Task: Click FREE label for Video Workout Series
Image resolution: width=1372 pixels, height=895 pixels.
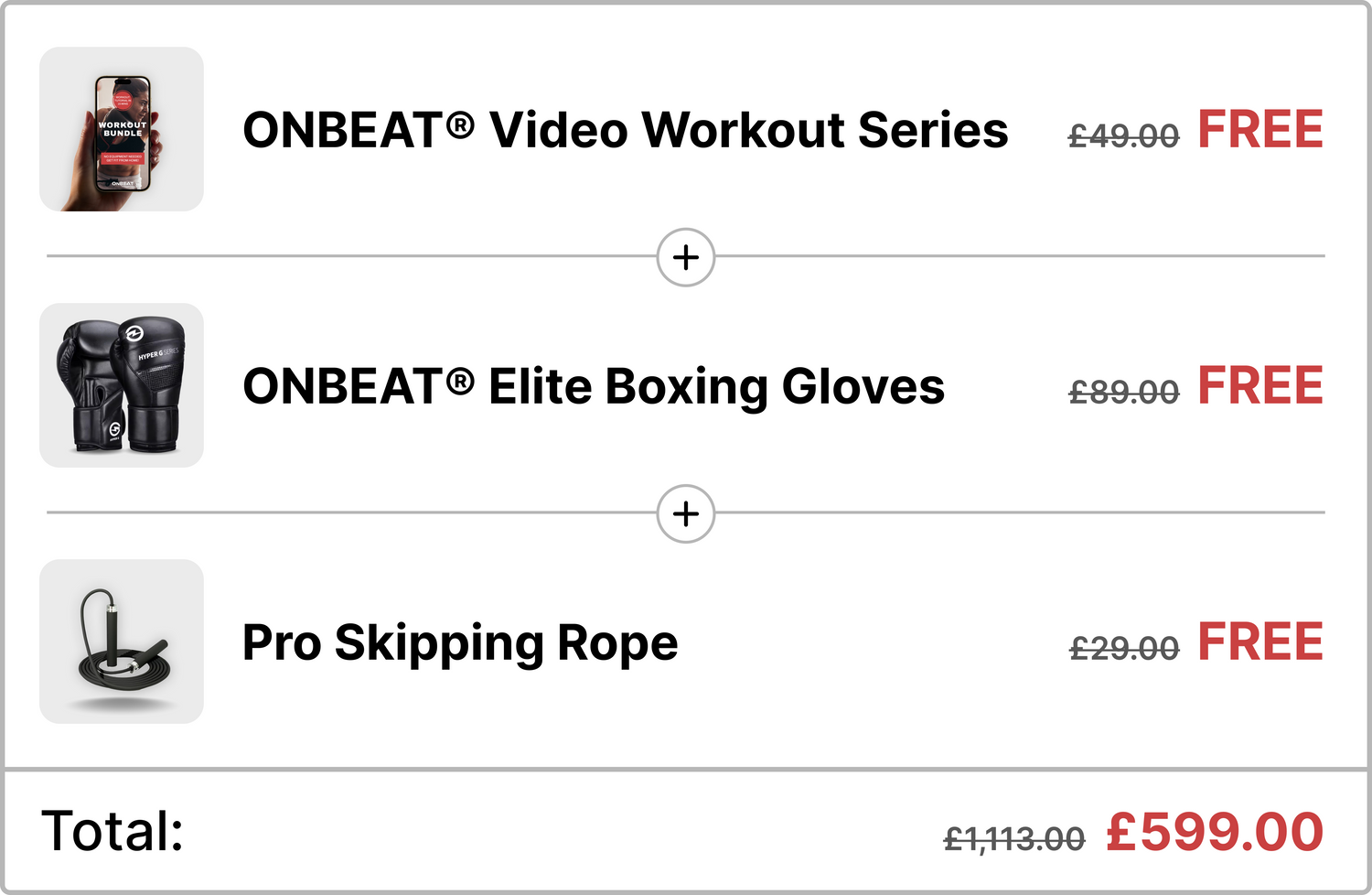Action: point(1260,129)
